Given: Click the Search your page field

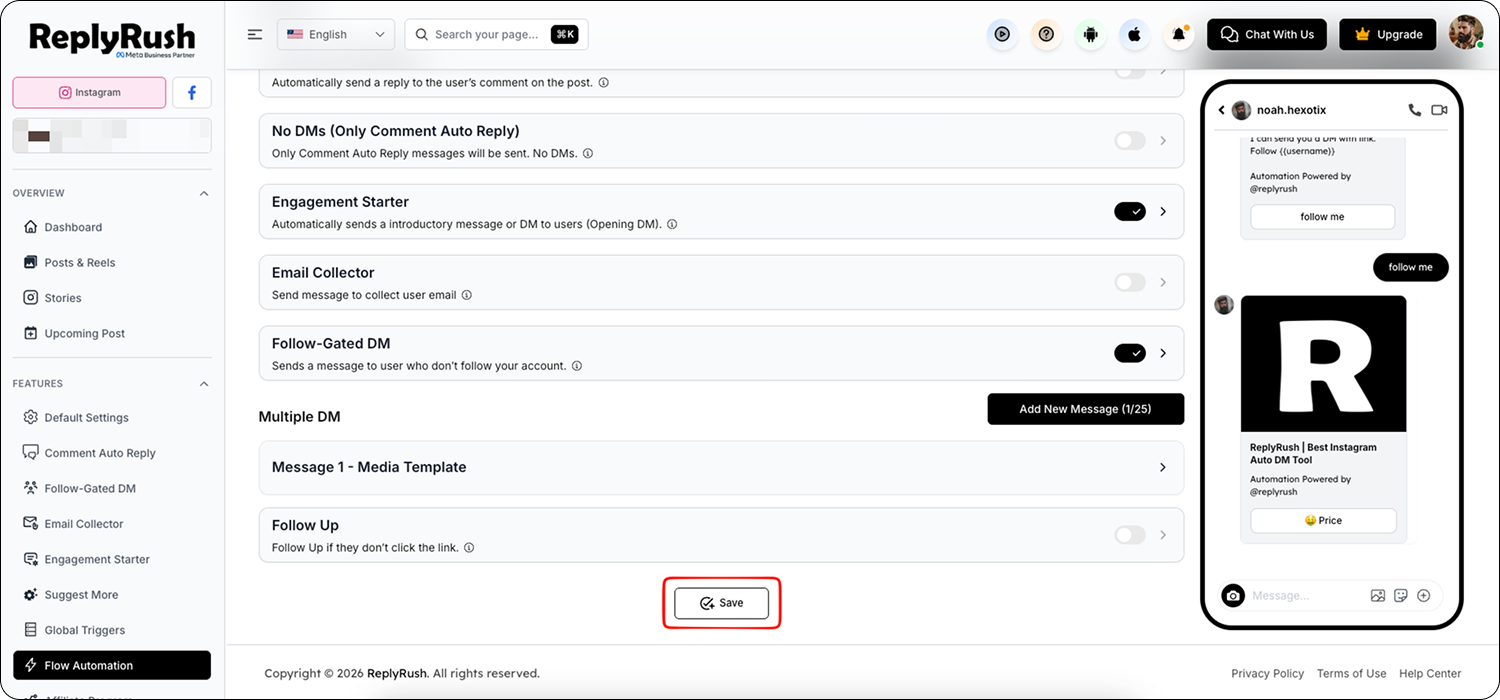Looking at the screenshot, I should [x=496, y=34].
